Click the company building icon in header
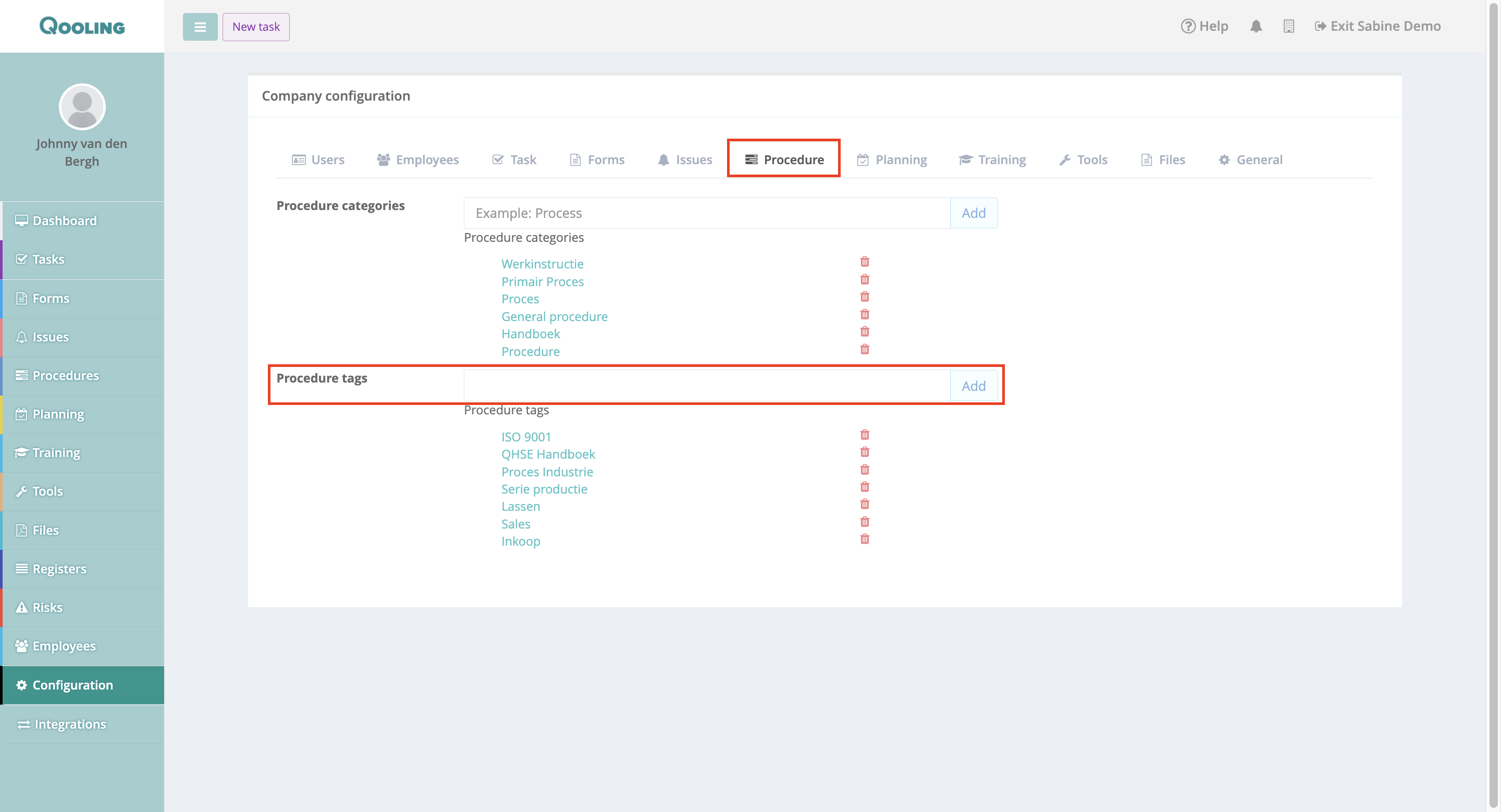 (1288, 26)
